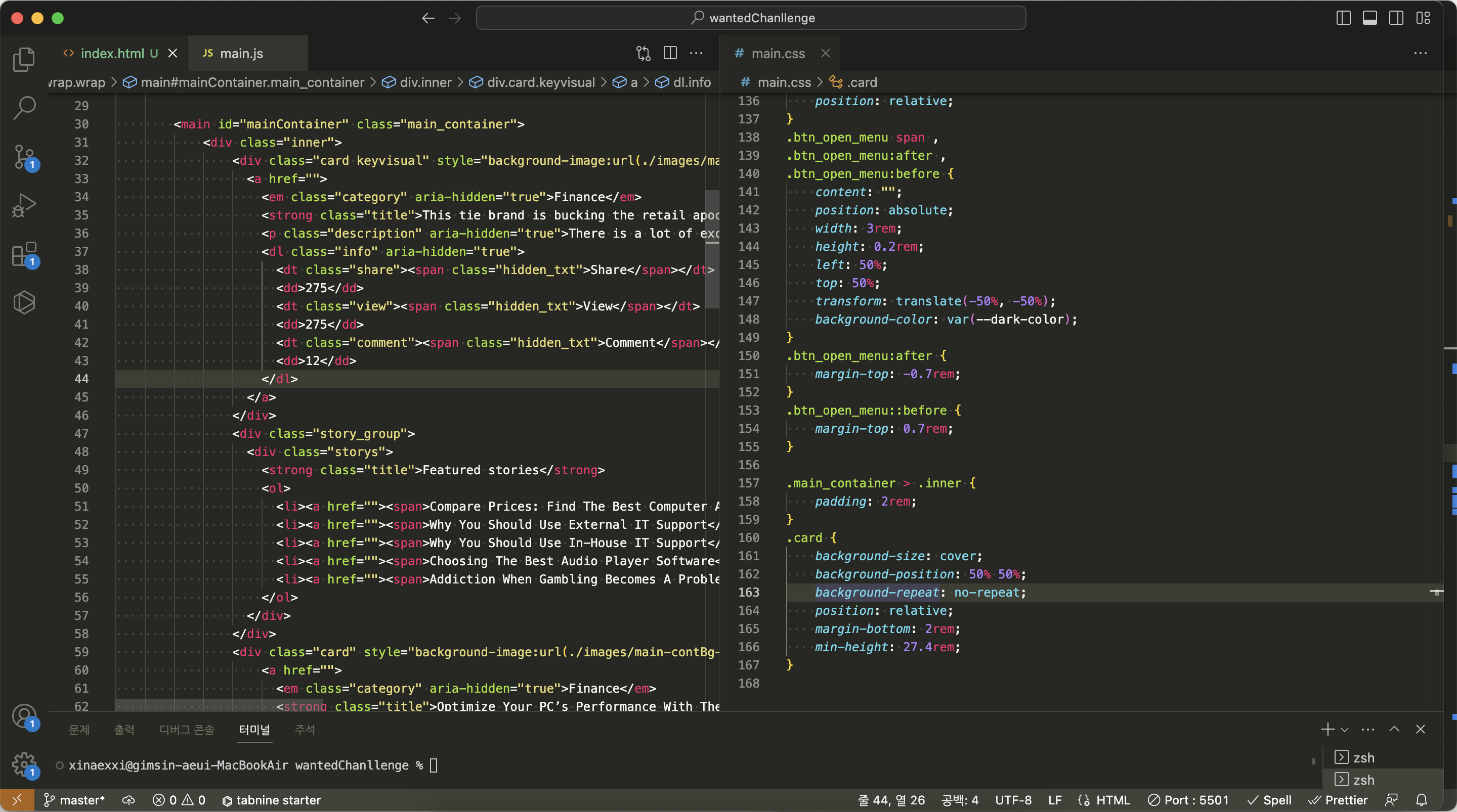
Task: Open the Accounts menu icon
Action: coord(24,716)
